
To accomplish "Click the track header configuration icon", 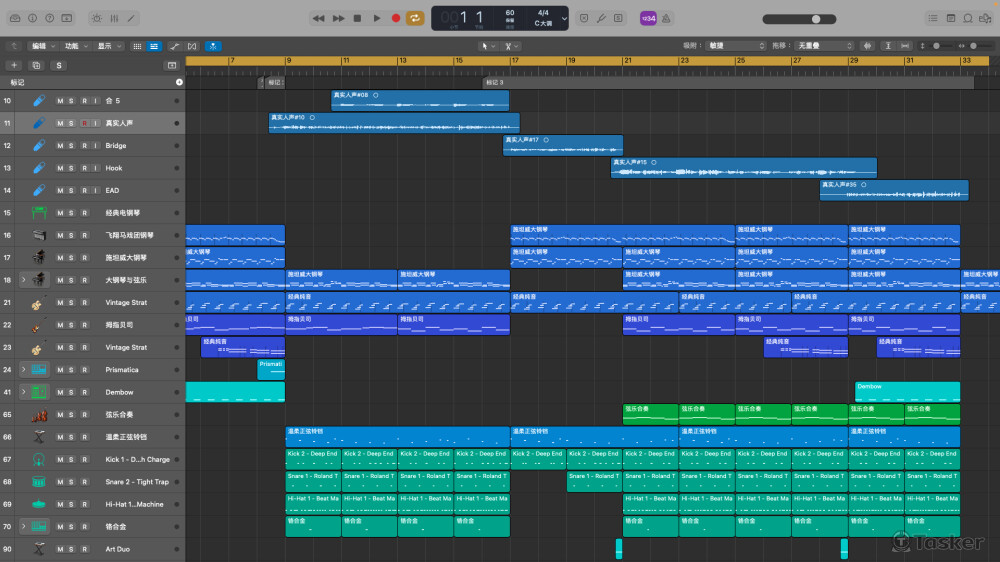I will click(x=172, y=65).
